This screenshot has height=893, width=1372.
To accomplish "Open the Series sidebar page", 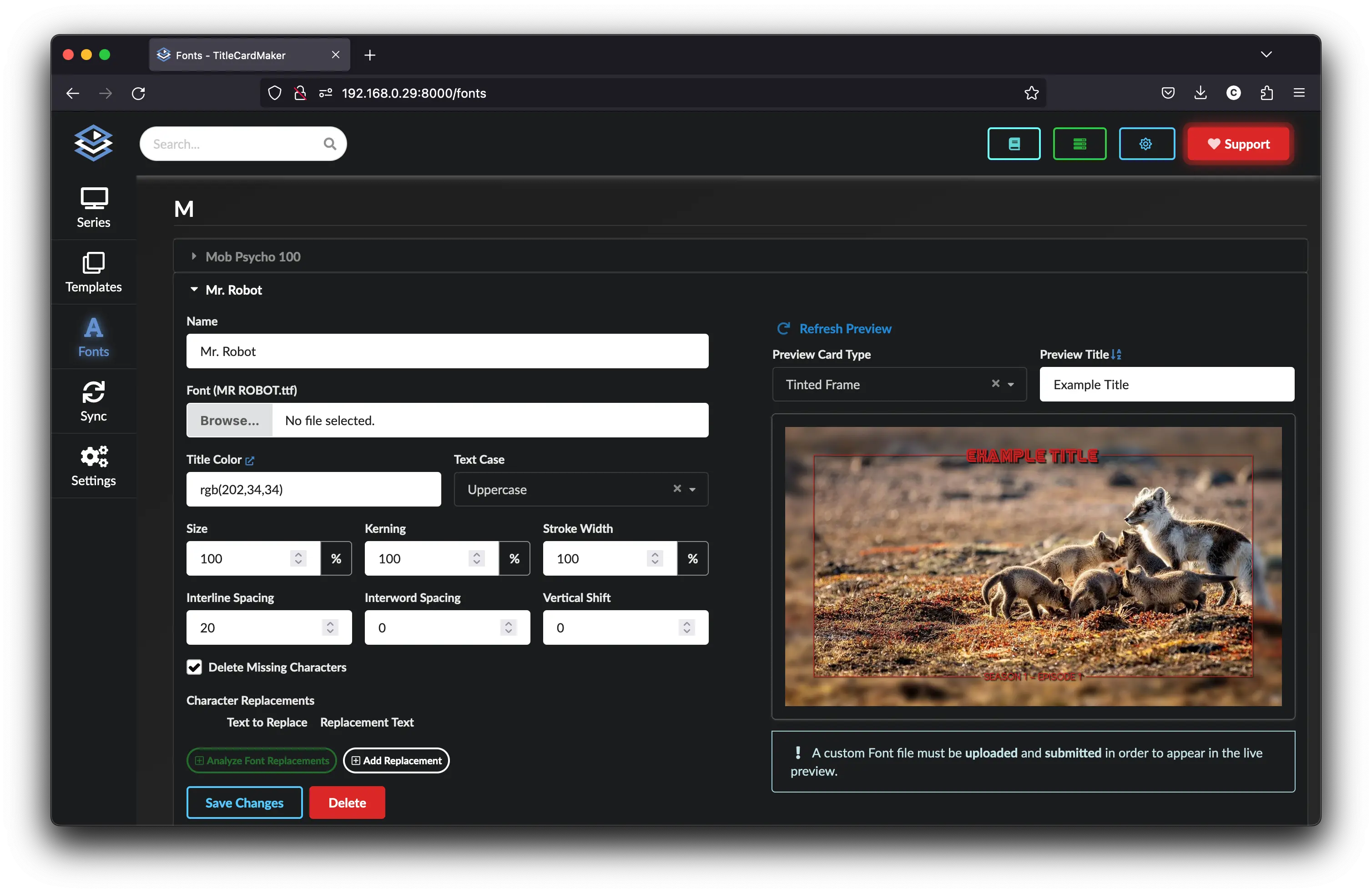I will 93,207.
